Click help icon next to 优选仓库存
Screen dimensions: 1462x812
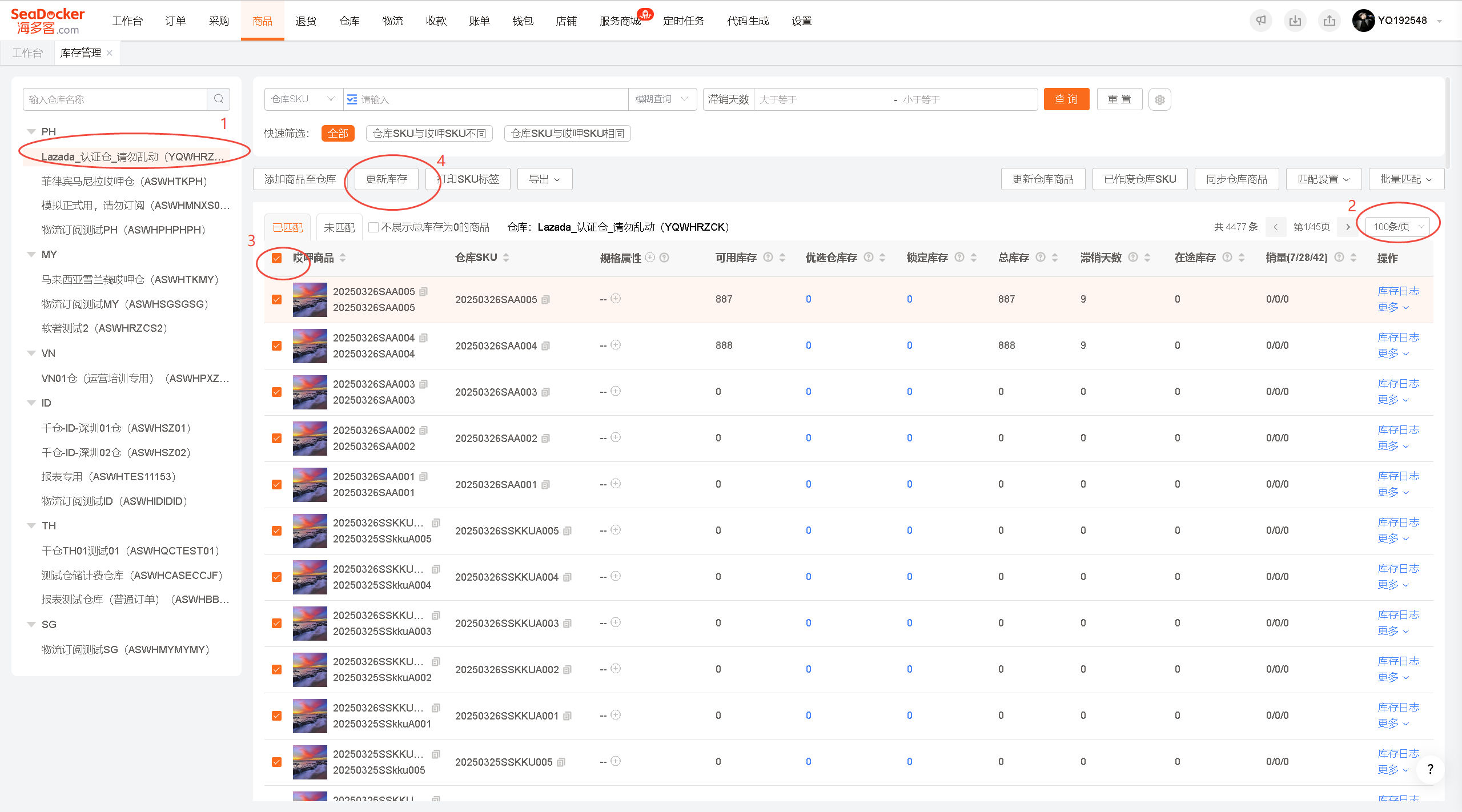tap(869, 258)
